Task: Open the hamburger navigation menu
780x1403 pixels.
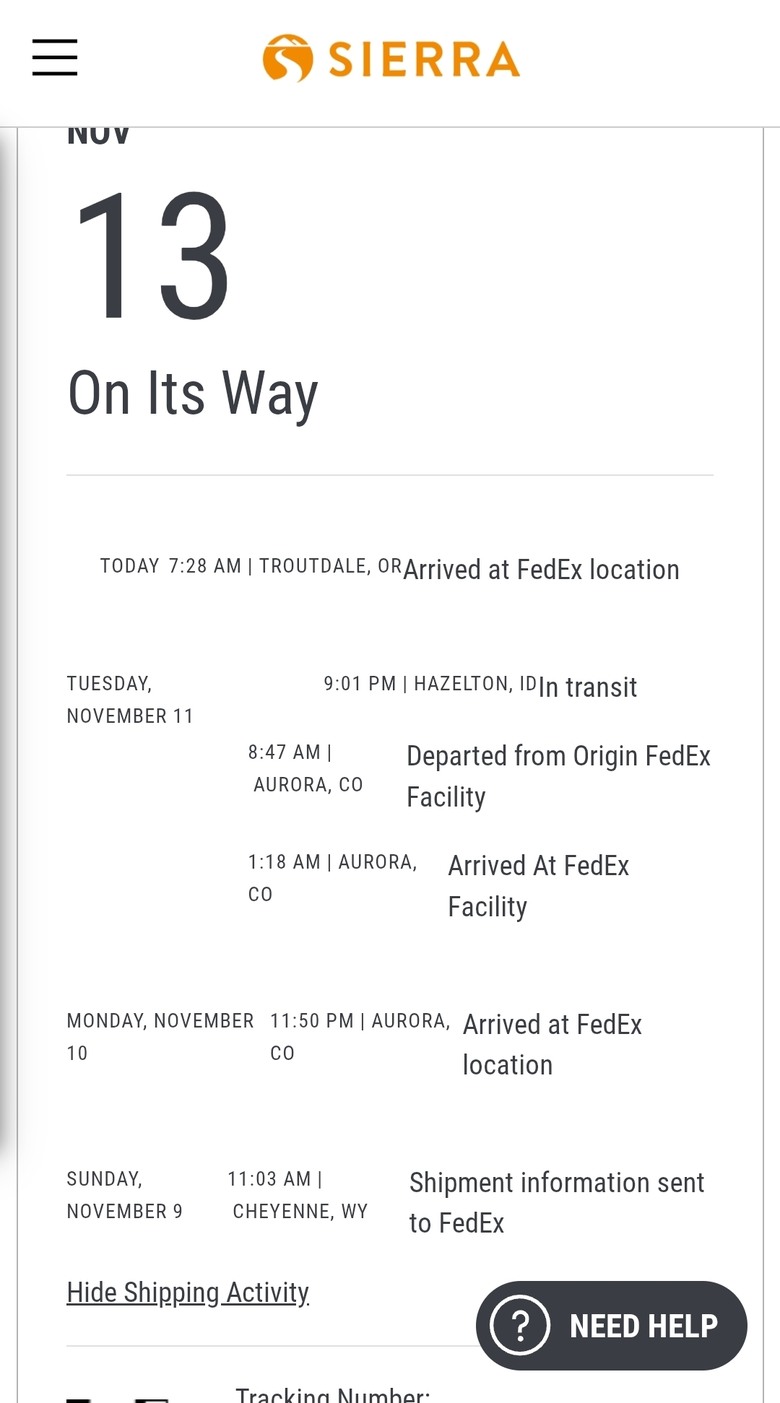Action: click(55, 58)
